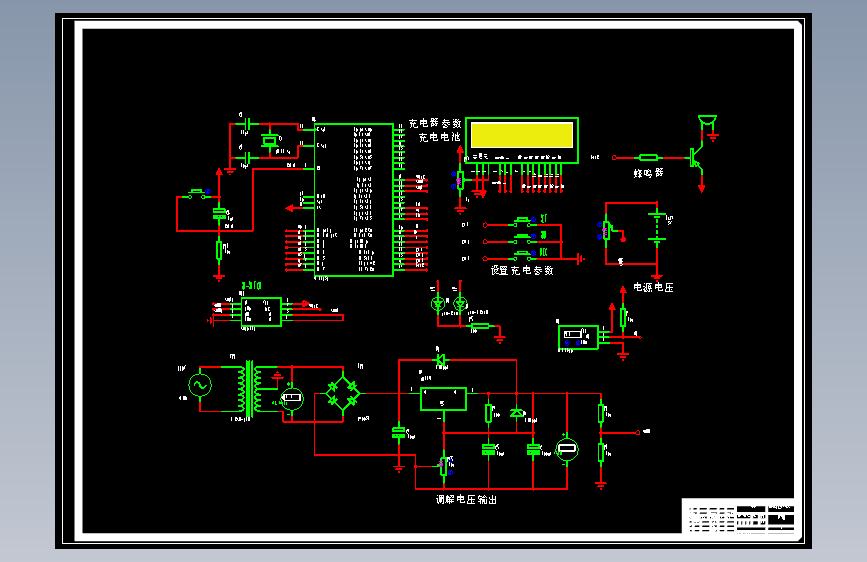Click the left LED symbol
This screenshot has height=562, width=867.
pyautogui.click(x=438, y=304)
